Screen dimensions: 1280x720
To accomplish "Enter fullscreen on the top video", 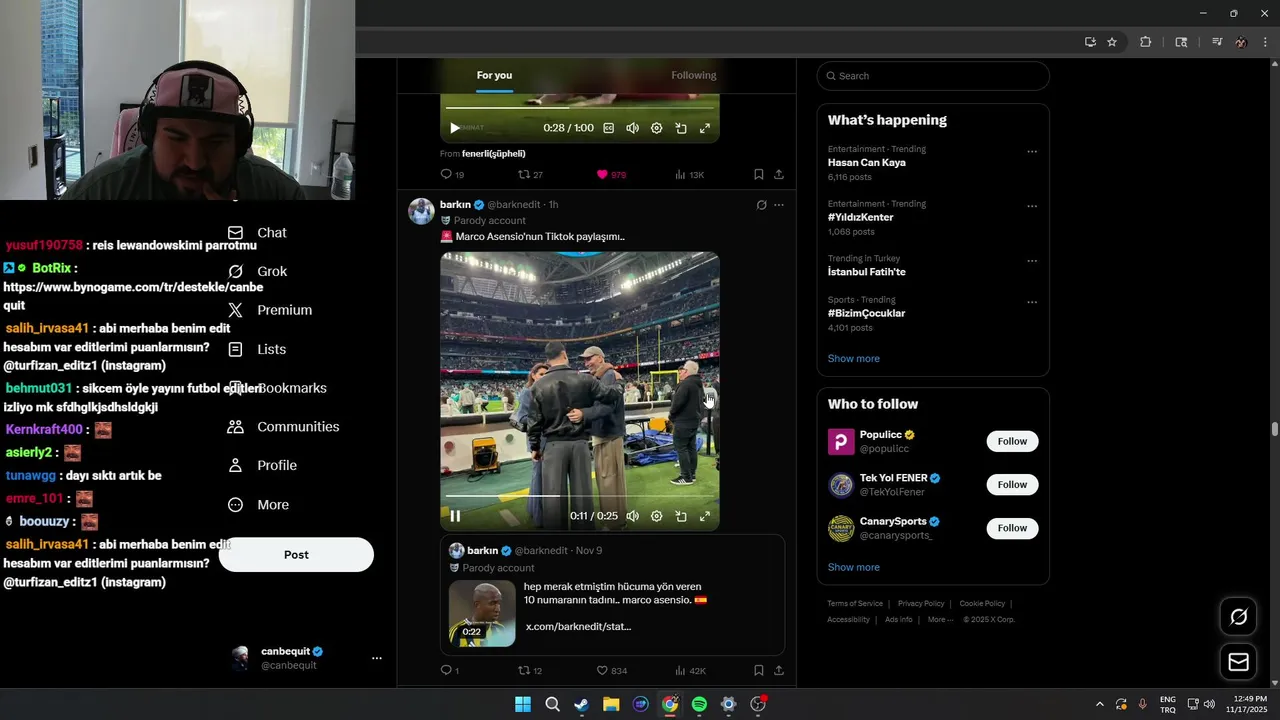I will pos(705,128).
